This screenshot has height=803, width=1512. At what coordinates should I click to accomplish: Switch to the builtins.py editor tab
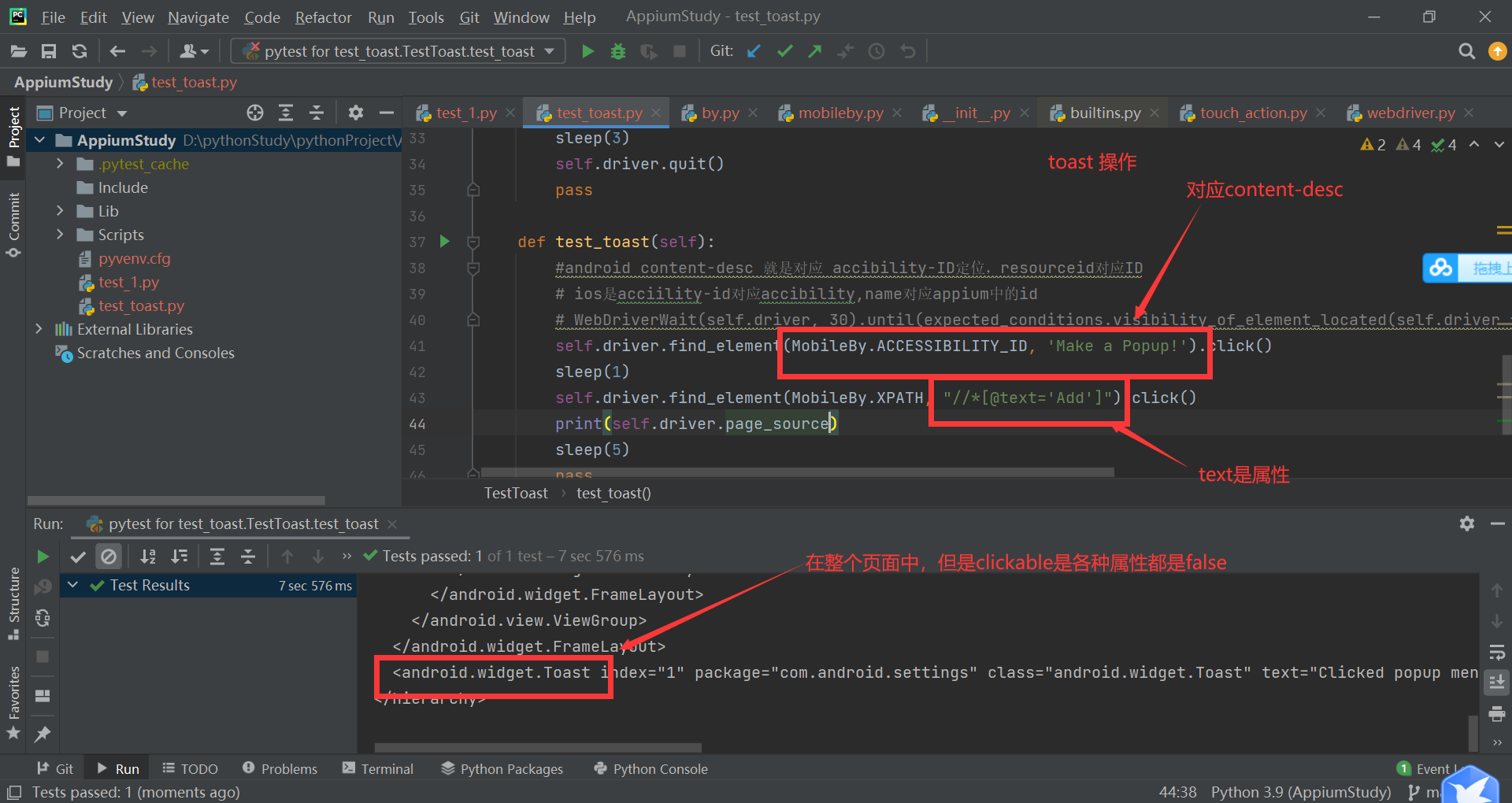(x=1104, y=113)
